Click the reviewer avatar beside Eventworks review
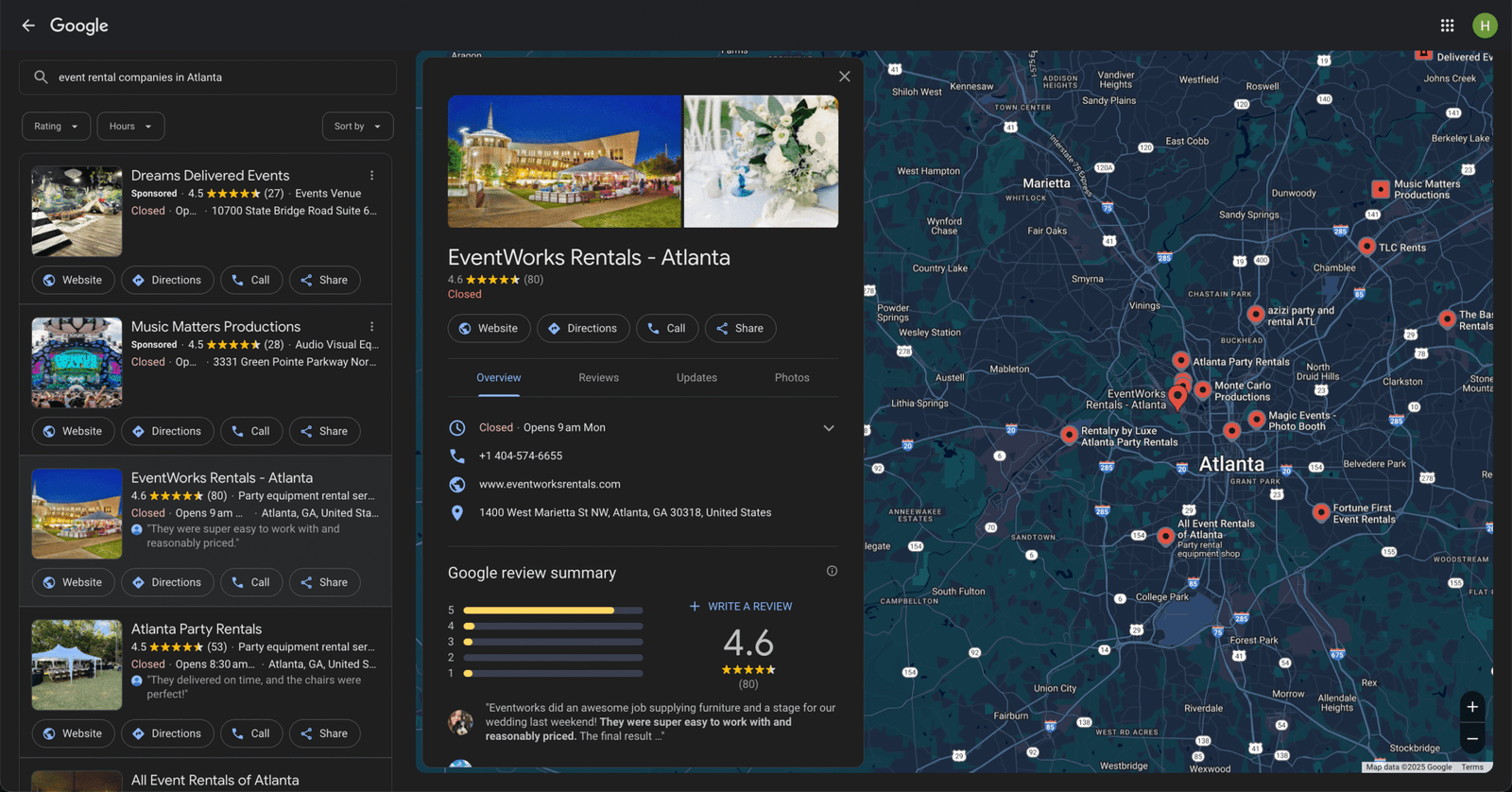The image size is (1512, 792). (460, 723)
